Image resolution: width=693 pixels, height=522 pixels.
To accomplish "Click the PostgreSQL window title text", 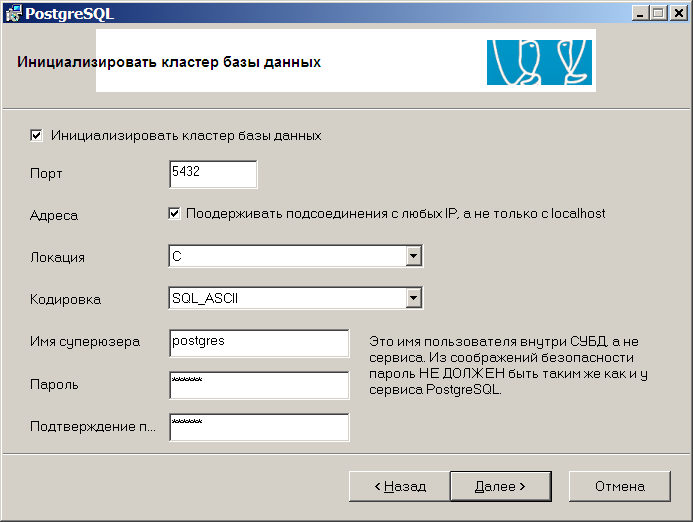I will click(69, 14).
